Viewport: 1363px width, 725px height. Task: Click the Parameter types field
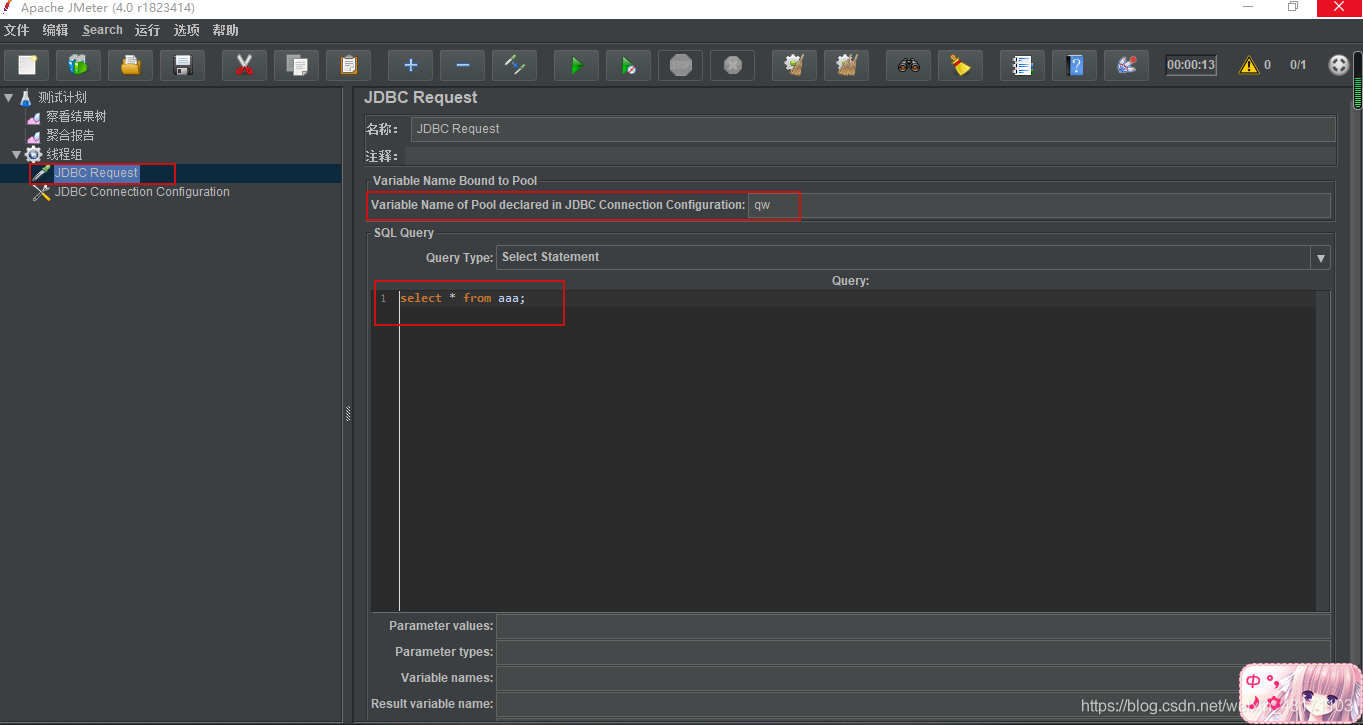click(x=913, y=652)
